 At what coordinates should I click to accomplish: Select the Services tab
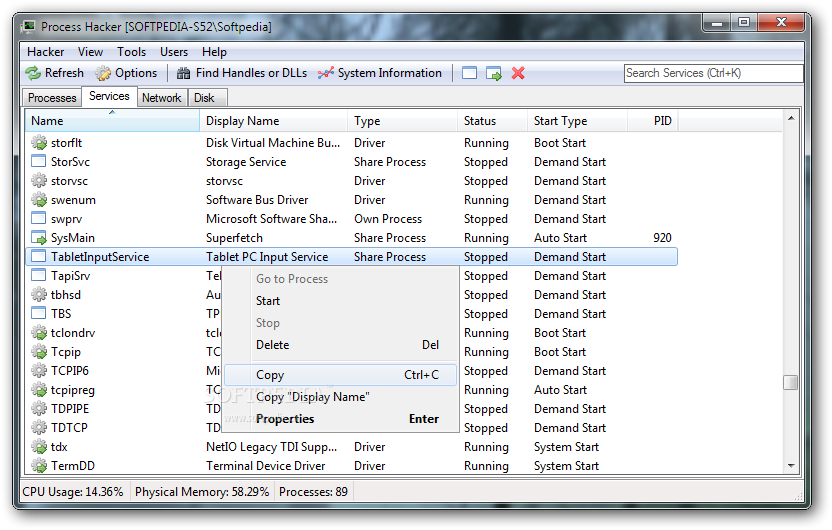tap(109, 97)
